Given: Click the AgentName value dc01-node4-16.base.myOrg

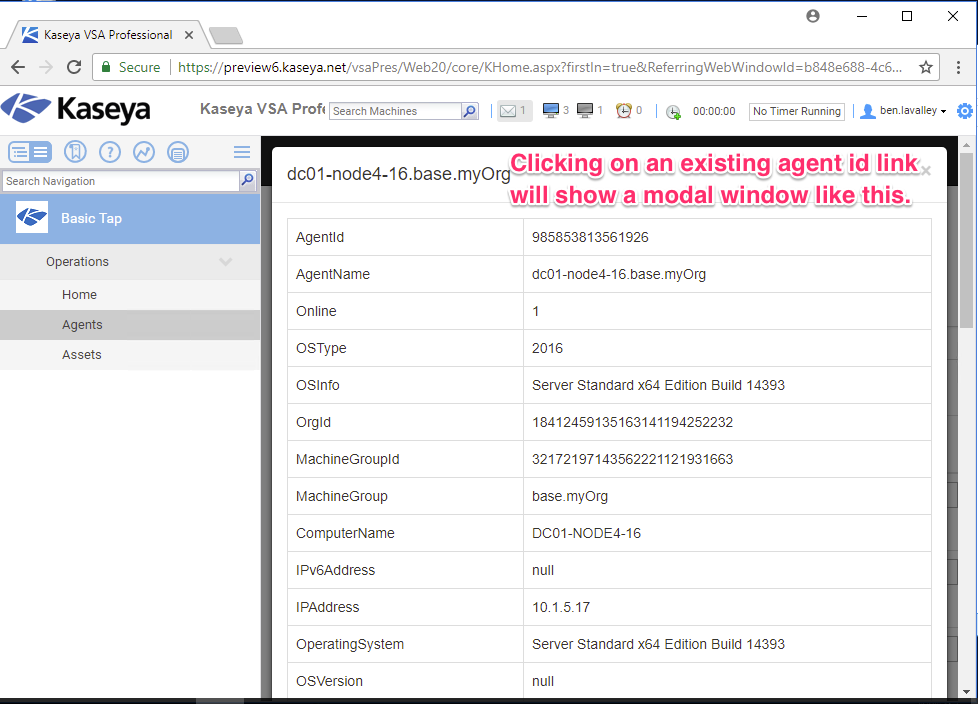Looking at the screenshot, I should [x=619, y=274].
